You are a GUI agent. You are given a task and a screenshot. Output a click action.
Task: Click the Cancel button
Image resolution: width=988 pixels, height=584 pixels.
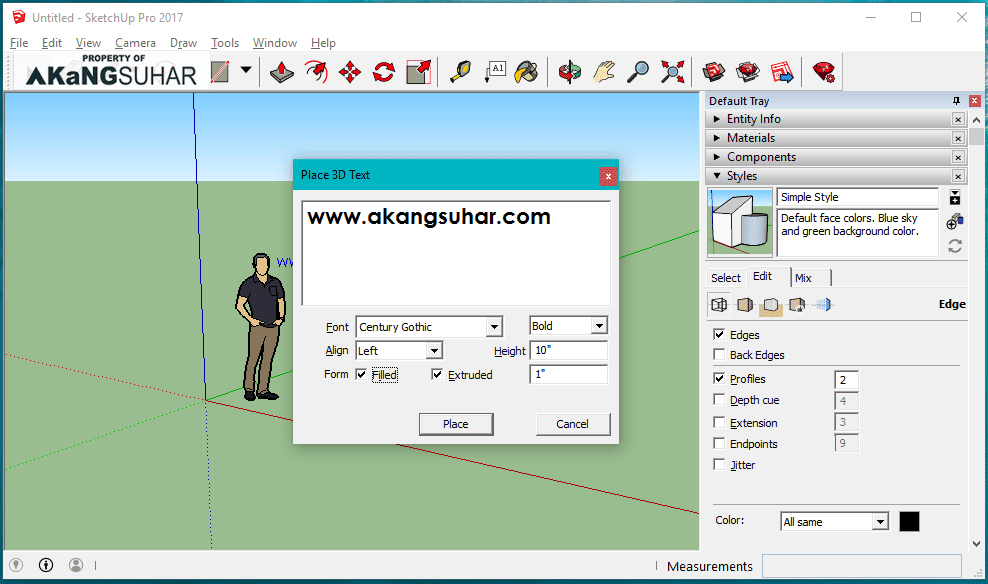click(572, 424)
